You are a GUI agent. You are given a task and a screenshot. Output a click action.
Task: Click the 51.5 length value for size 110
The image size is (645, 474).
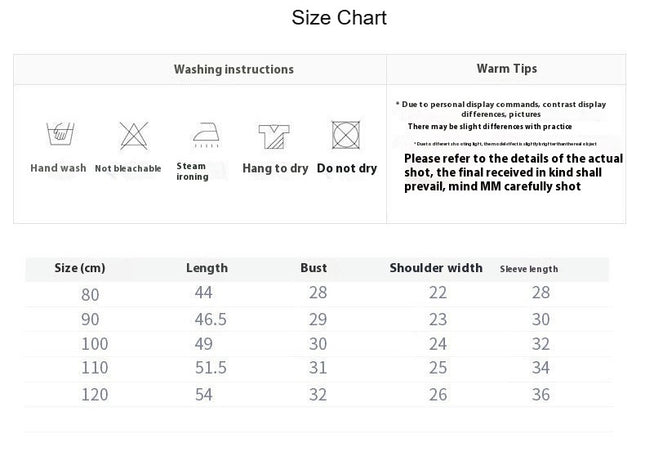point(211,367)
